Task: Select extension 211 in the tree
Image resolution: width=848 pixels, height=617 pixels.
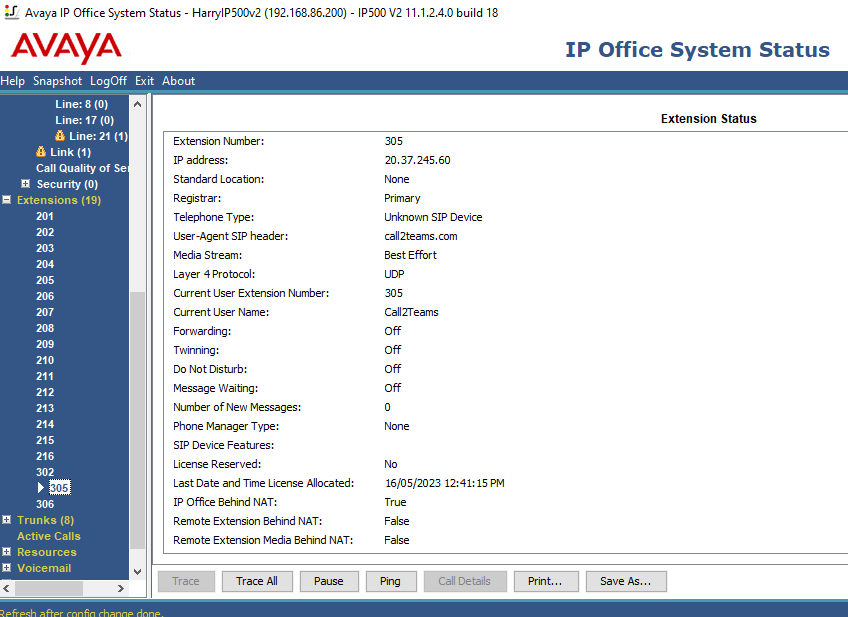Action: 45,376
